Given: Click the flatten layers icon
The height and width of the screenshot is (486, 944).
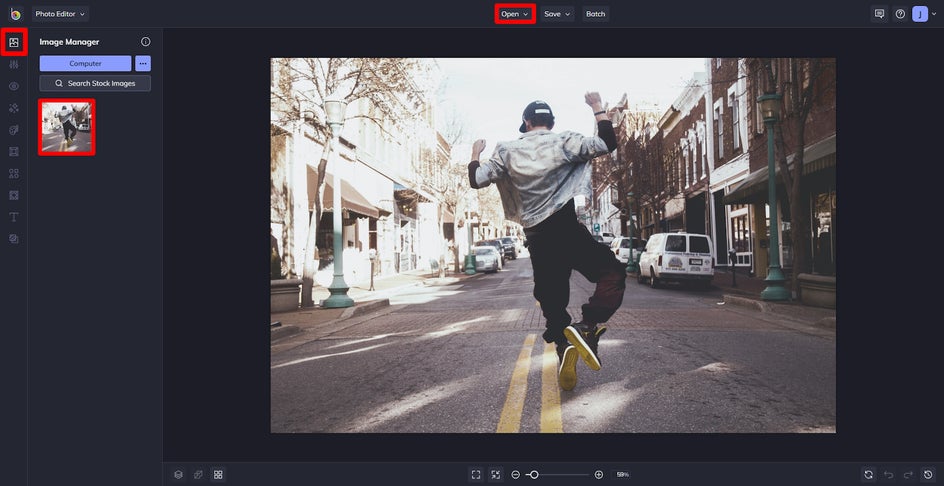Looking at the screenshot, I should (x=198, y=475).
